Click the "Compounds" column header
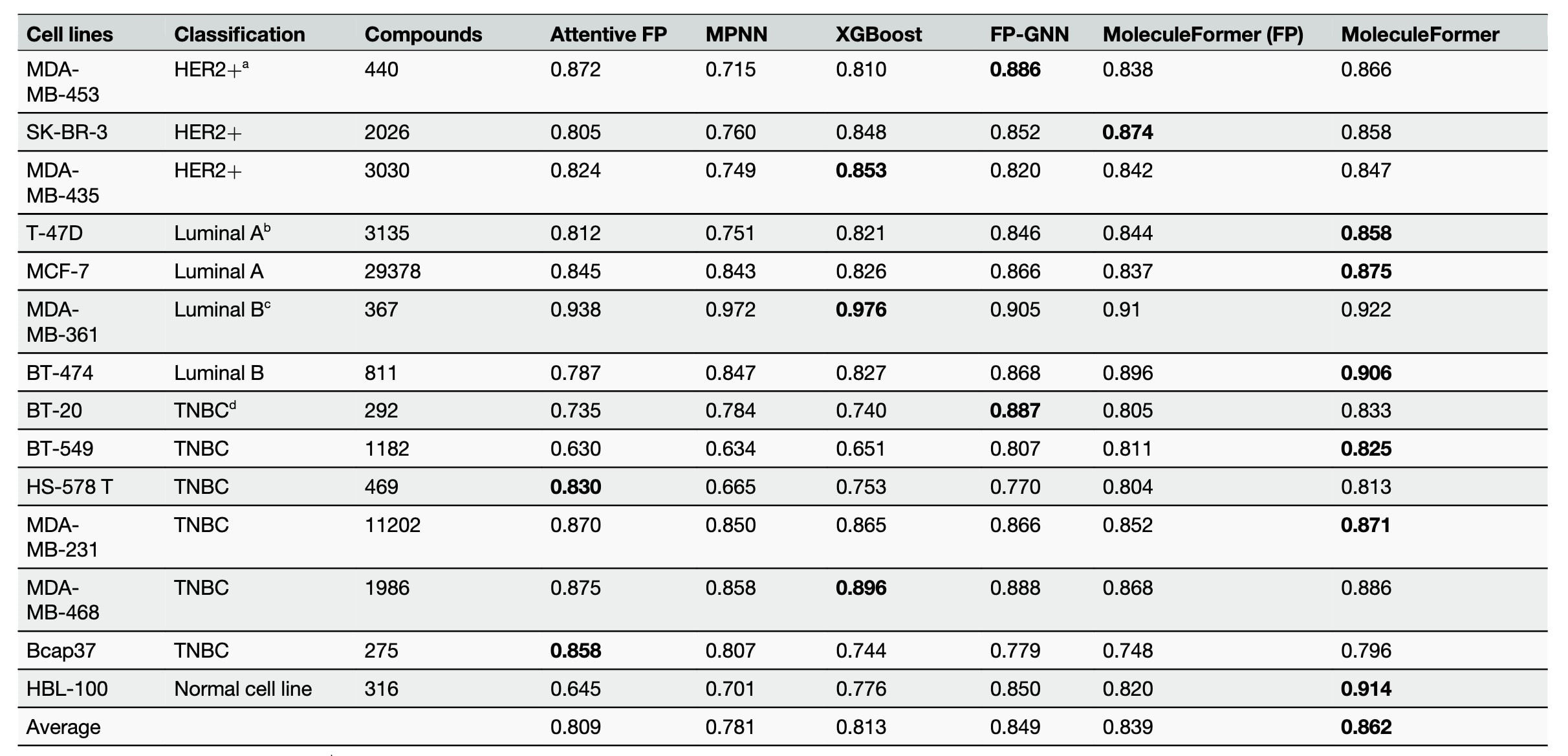 (423, 34)
